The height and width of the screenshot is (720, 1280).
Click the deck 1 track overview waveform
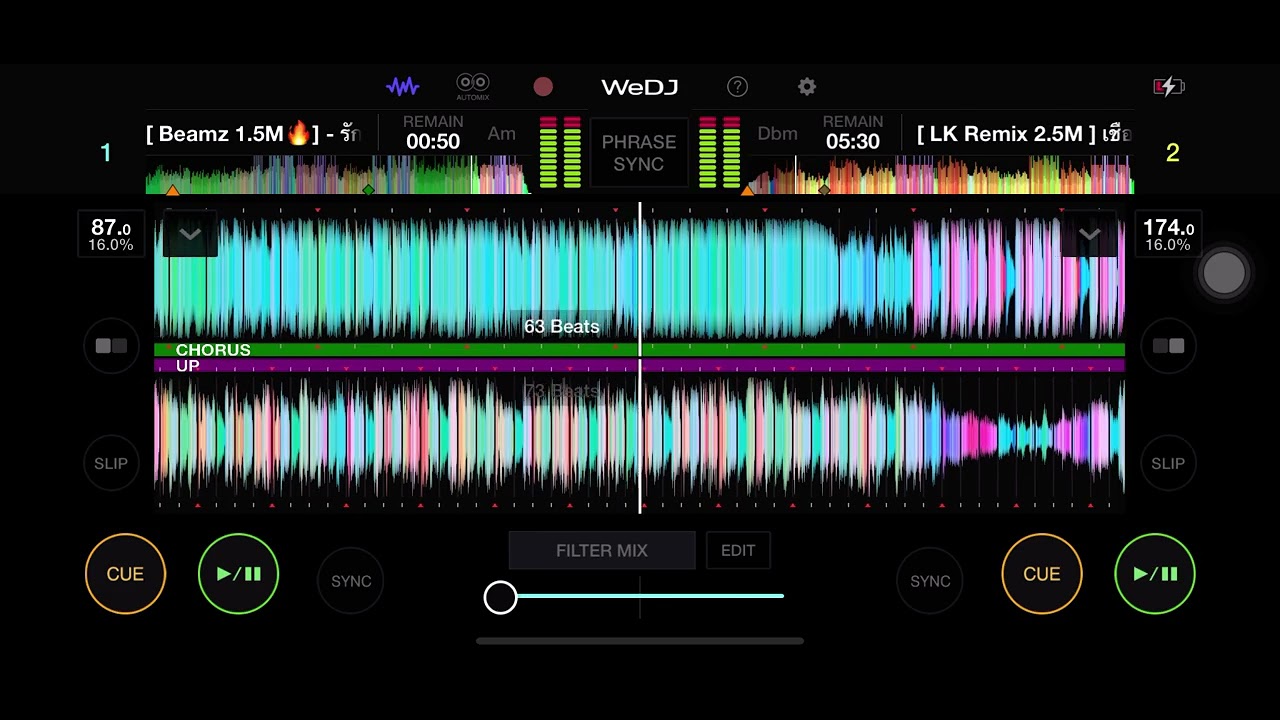tap(336, 175)
